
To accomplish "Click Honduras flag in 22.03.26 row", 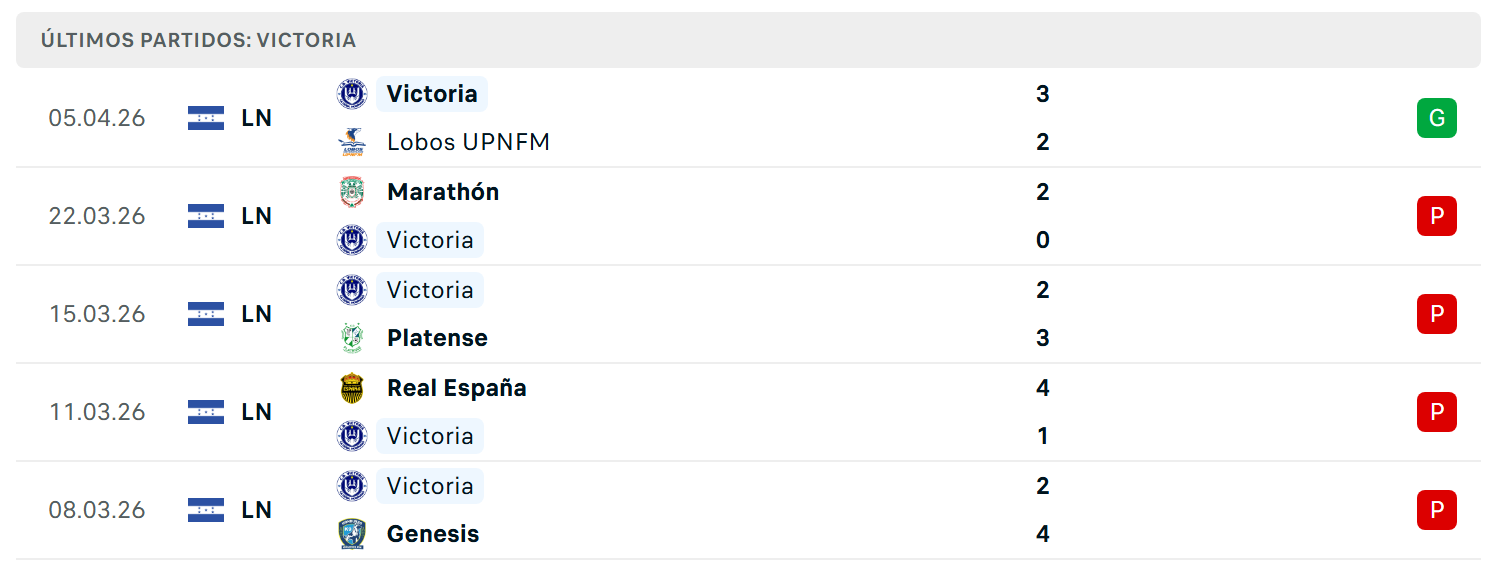I will [206, 216].
